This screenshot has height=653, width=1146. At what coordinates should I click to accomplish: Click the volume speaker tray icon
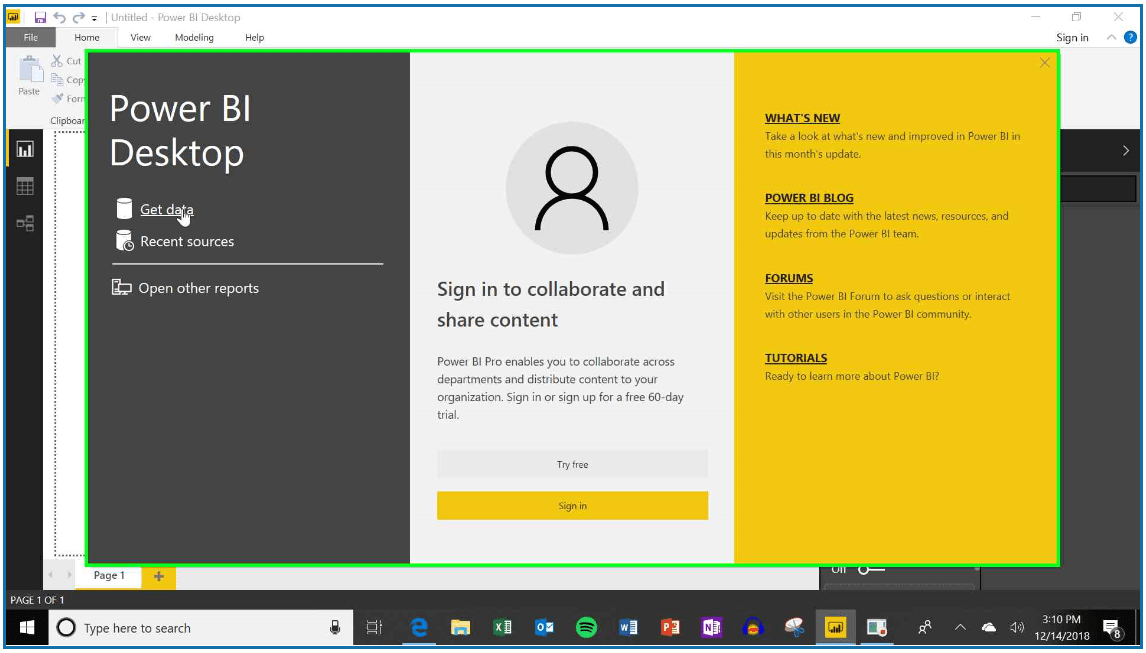1017,627
